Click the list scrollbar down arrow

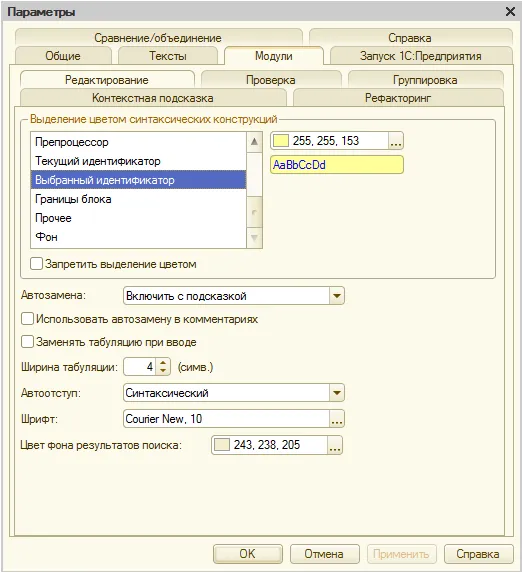pyautogui.click(x=255, y=238)
